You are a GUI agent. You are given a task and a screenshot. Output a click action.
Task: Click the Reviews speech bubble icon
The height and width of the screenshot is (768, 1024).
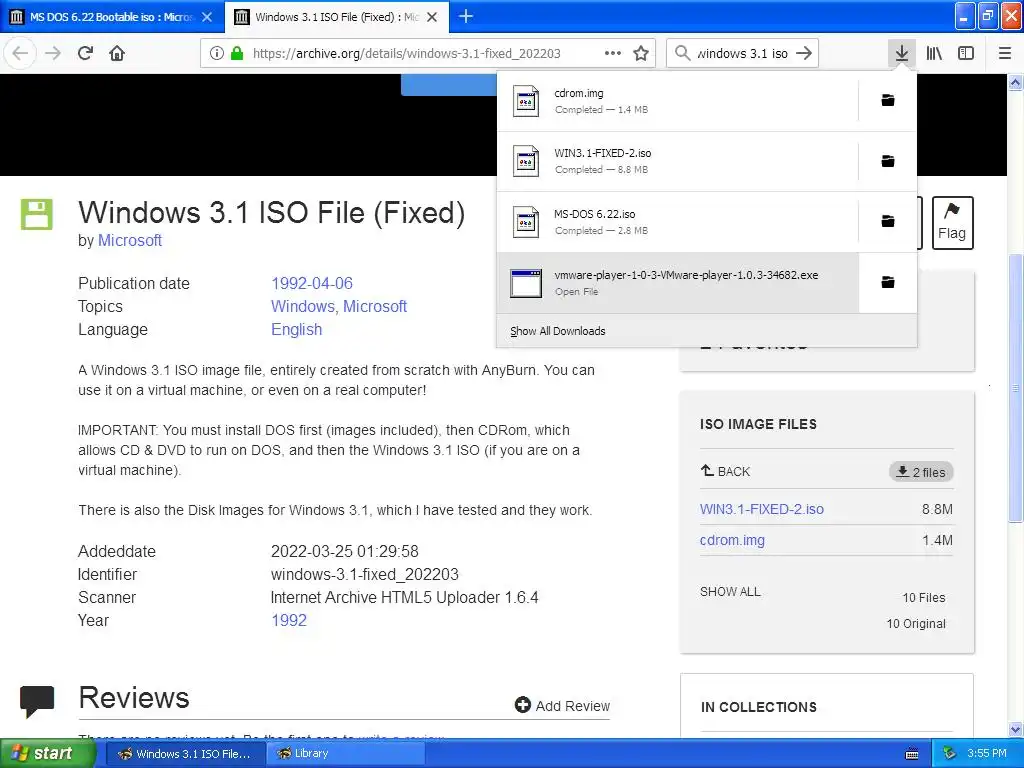(x=37, y=701)
